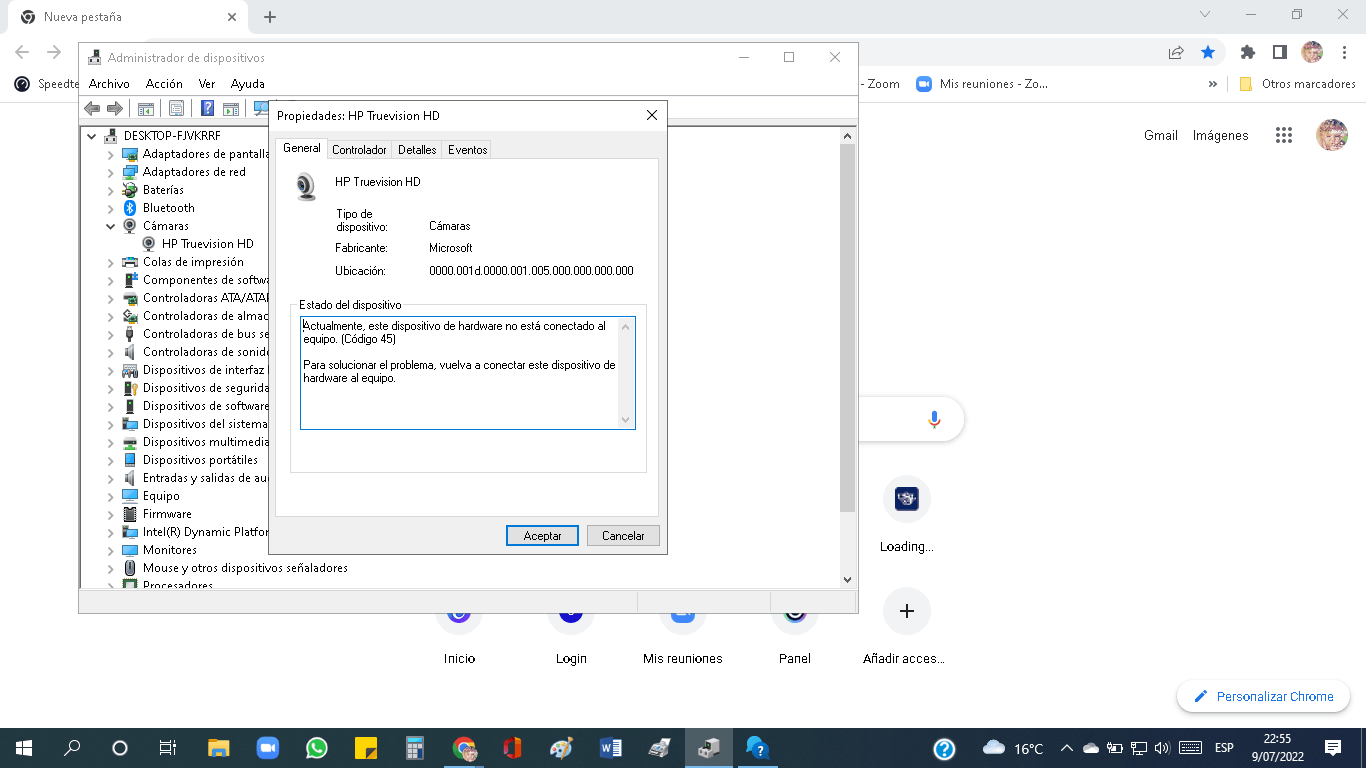Switch to the Detalles tab

(417, 150)
